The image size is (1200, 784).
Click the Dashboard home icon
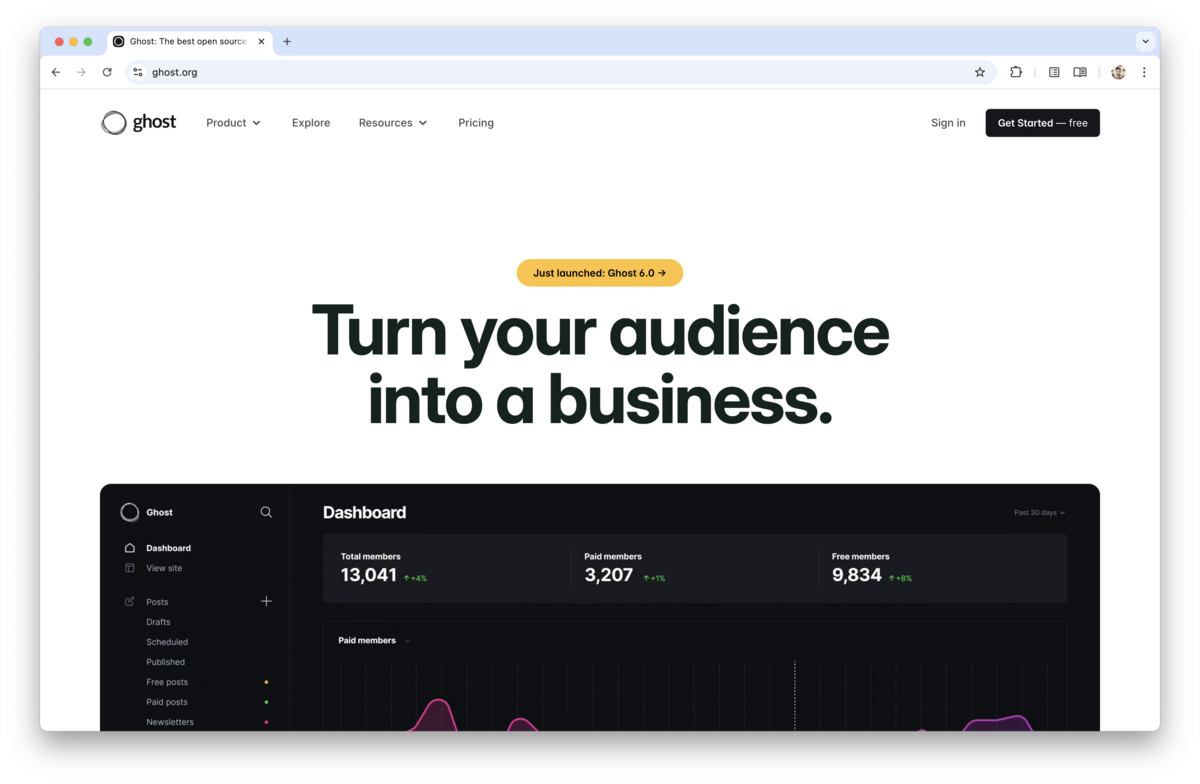point(130,548)
